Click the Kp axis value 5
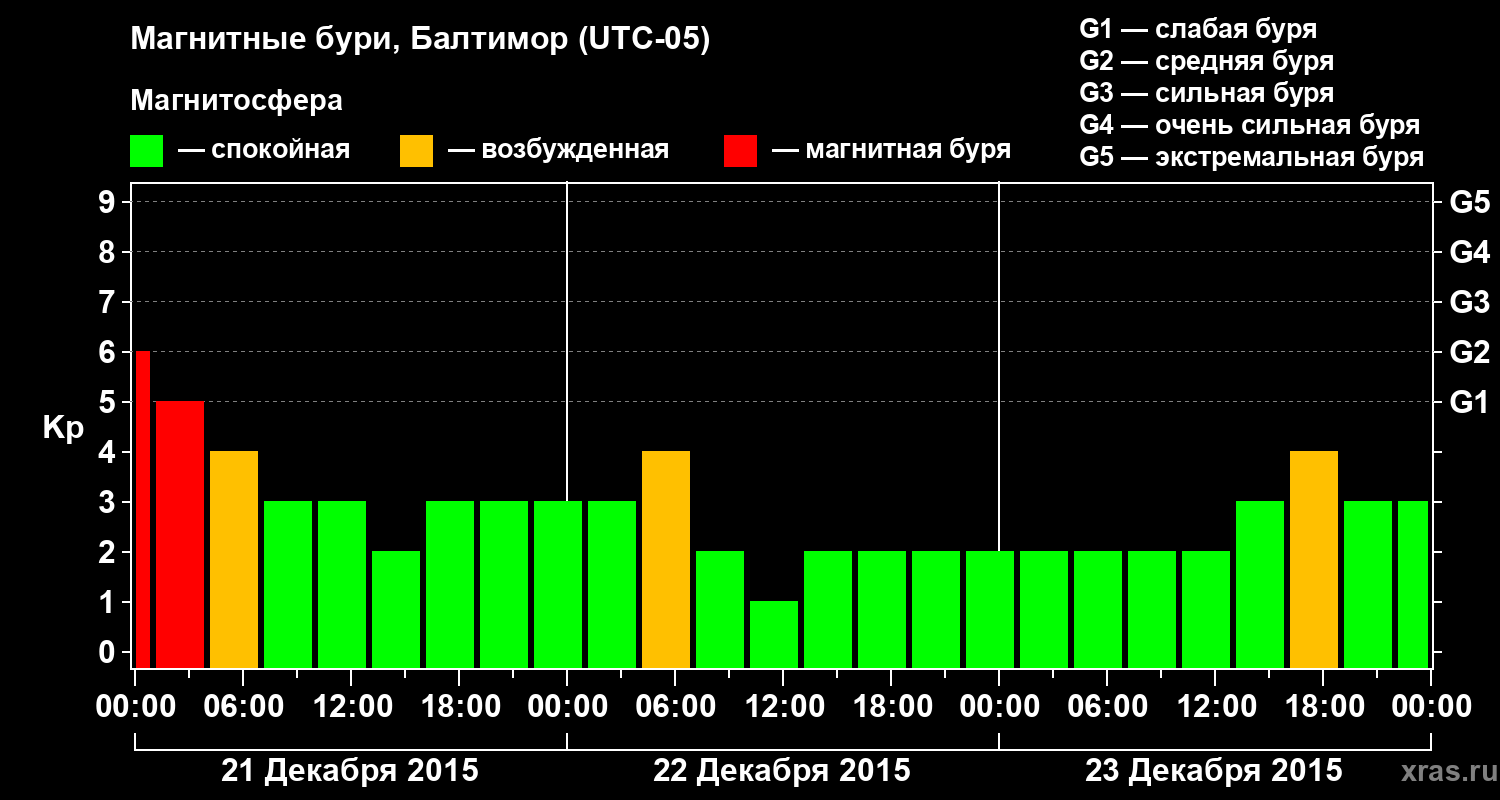Screen dimensions: 1500x800 pos(108,402)
